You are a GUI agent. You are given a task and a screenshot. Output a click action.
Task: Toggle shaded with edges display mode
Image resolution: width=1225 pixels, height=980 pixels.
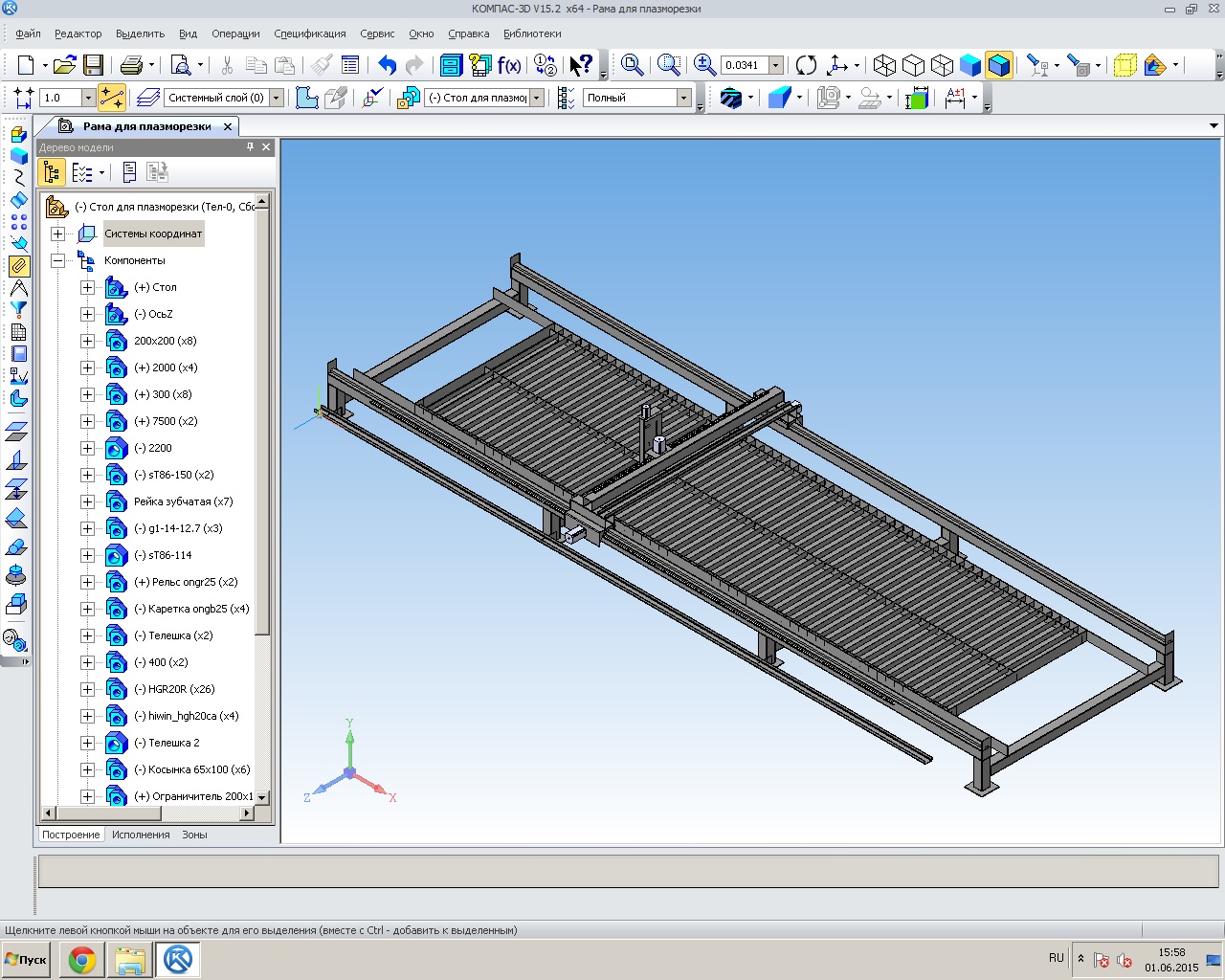[x=999, y=65]
